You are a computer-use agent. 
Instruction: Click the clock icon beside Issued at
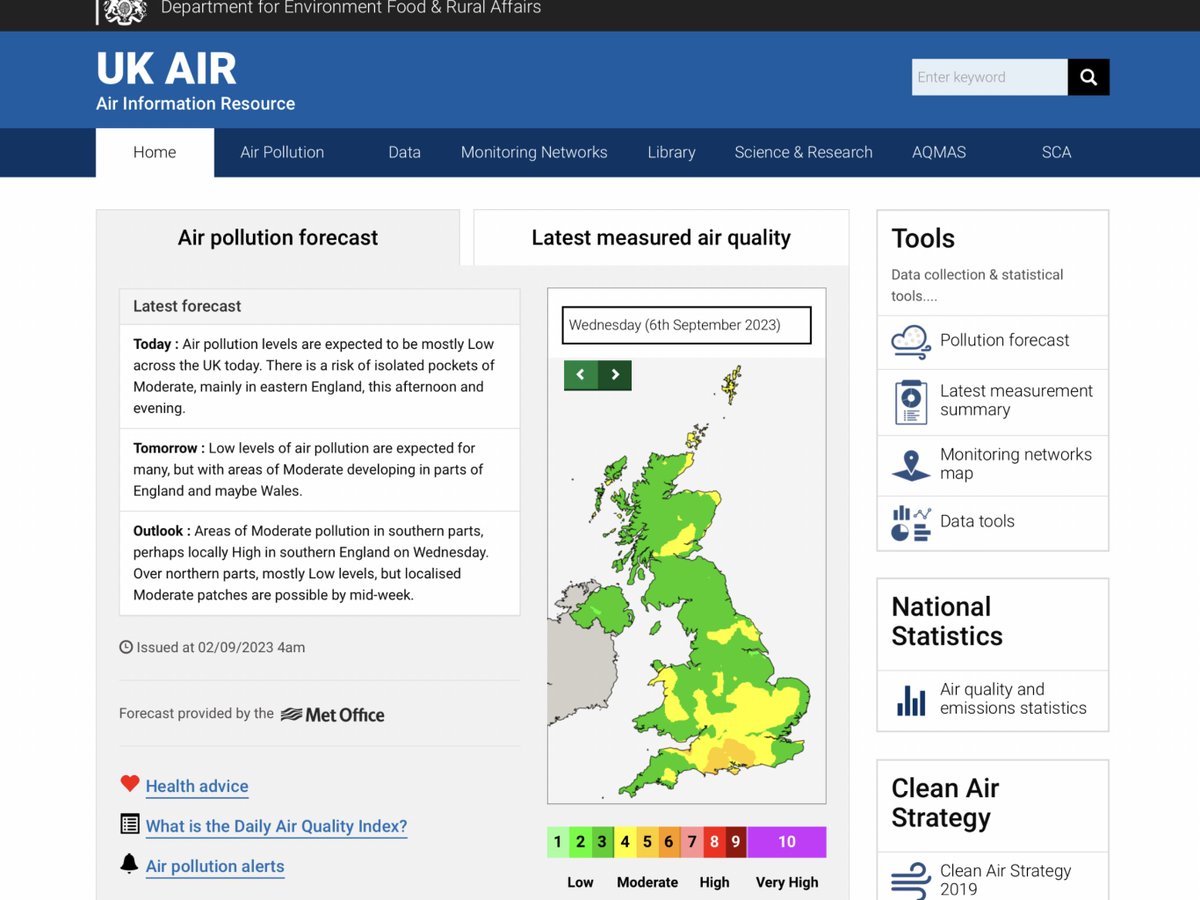126,647
